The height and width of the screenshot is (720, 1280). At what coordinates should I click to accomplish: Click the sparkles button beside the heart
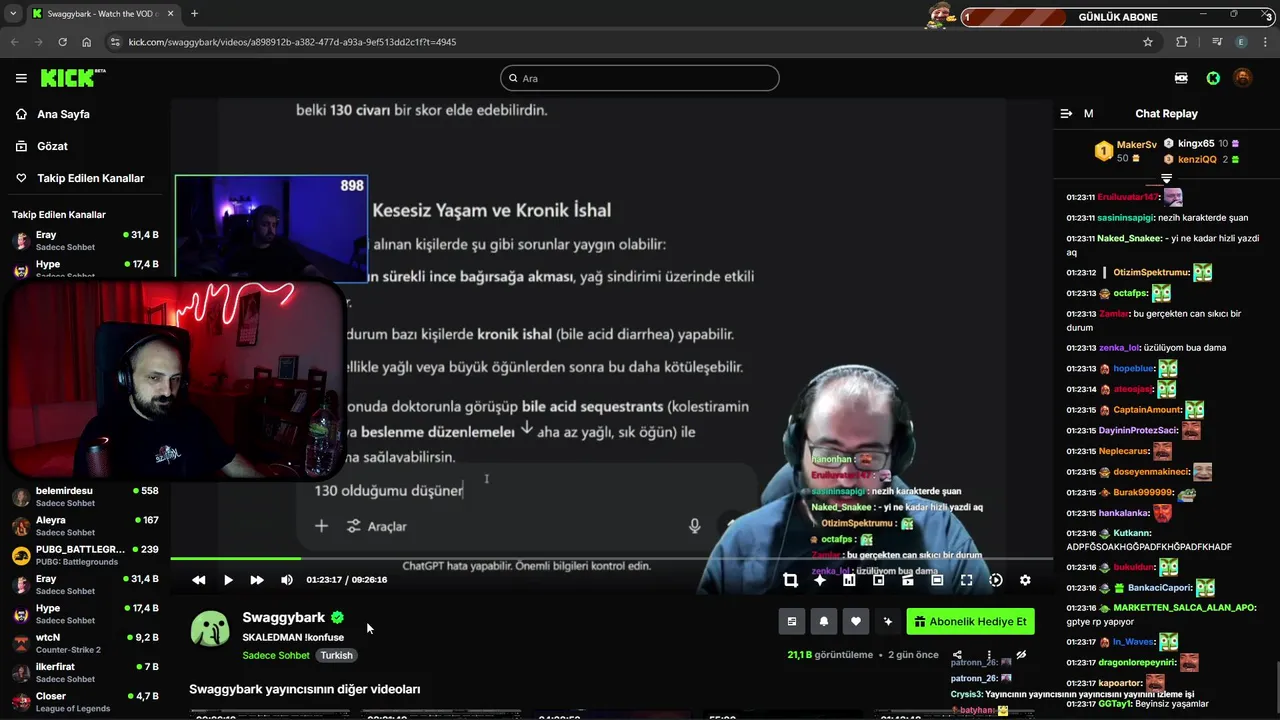tap(888, 621)
